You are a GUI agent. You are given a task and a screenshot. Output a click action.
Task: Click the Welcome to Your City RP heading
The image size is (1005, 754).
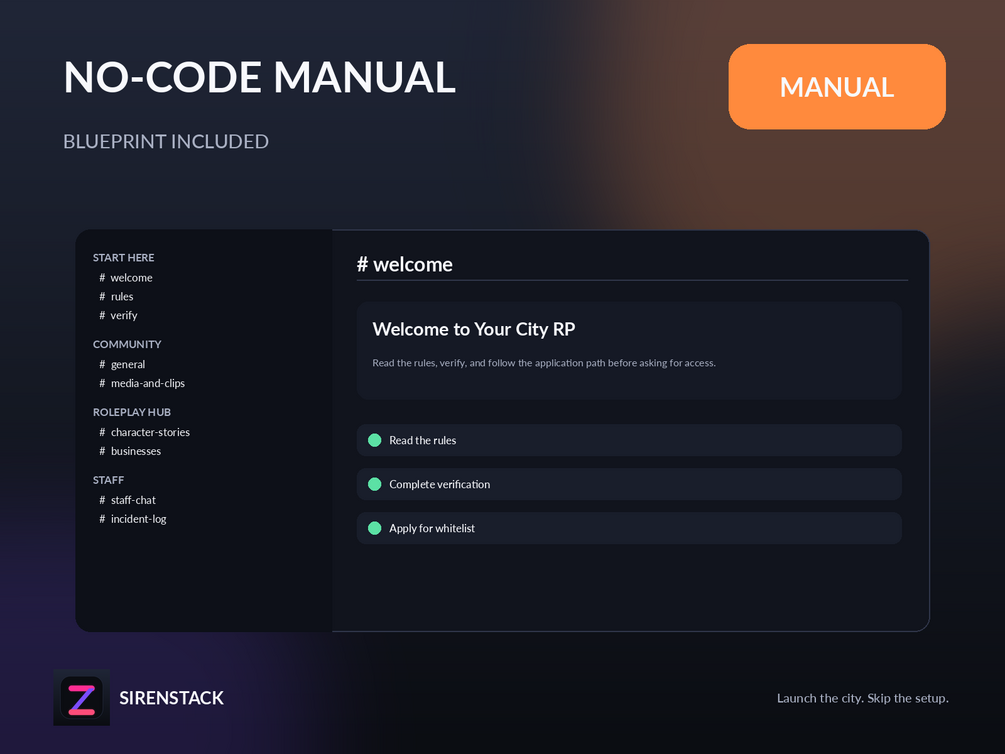(x=474, y=330)
